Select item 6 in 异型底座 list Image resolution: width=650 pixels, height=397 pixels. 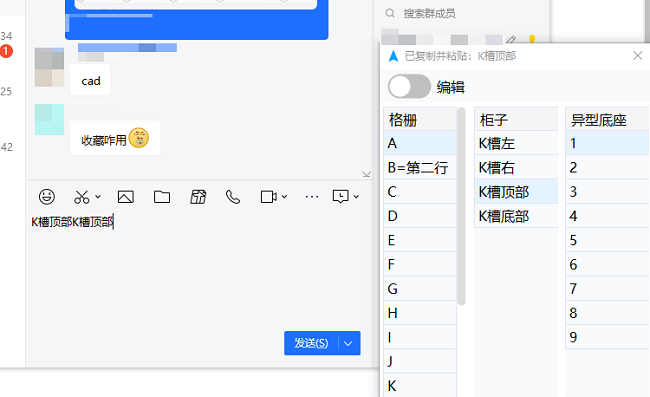[607, 264]
